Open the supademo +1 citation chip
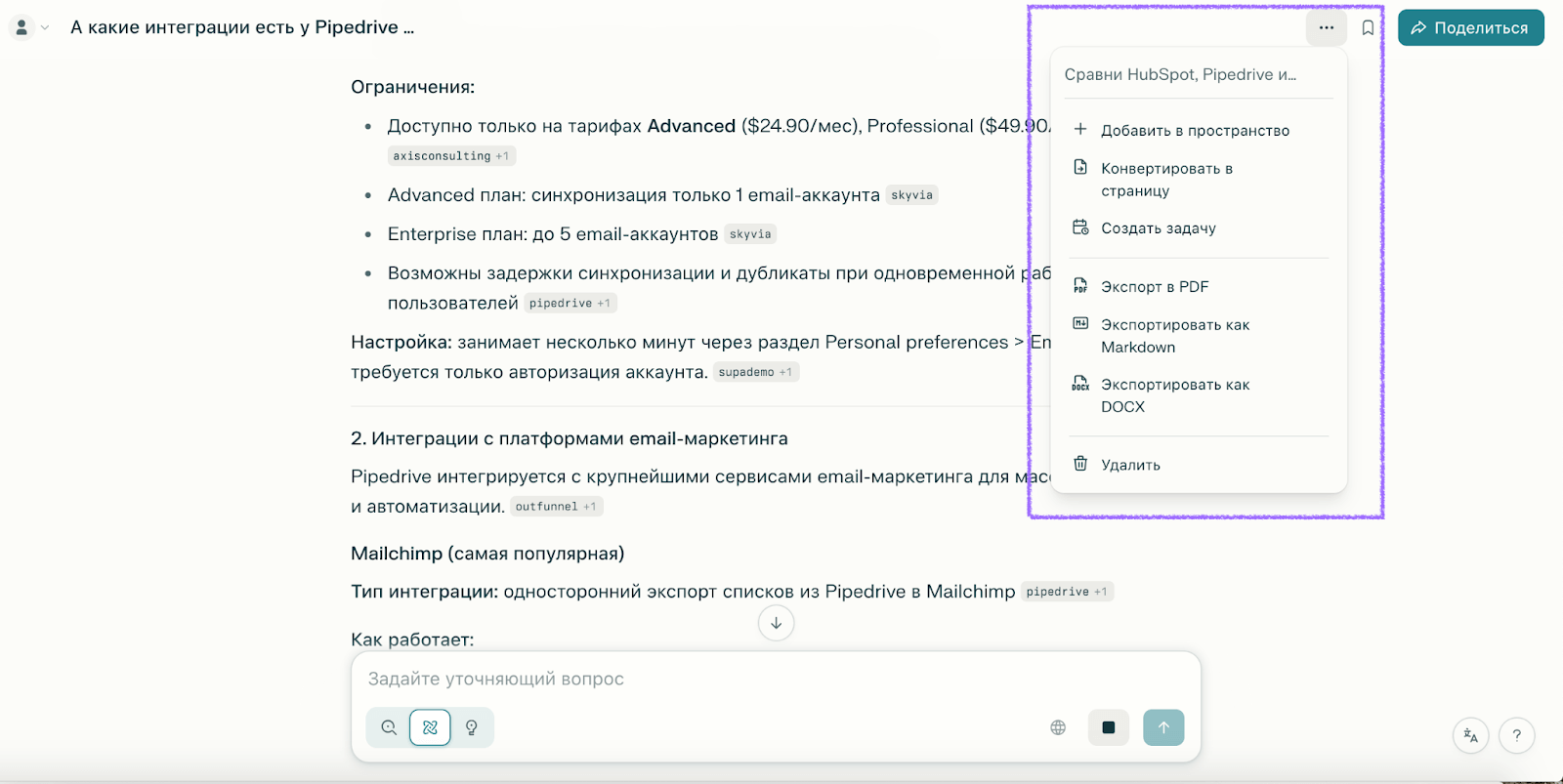Image resolution: width=1563 pixels, height=784 pixels. click(756, 372)
